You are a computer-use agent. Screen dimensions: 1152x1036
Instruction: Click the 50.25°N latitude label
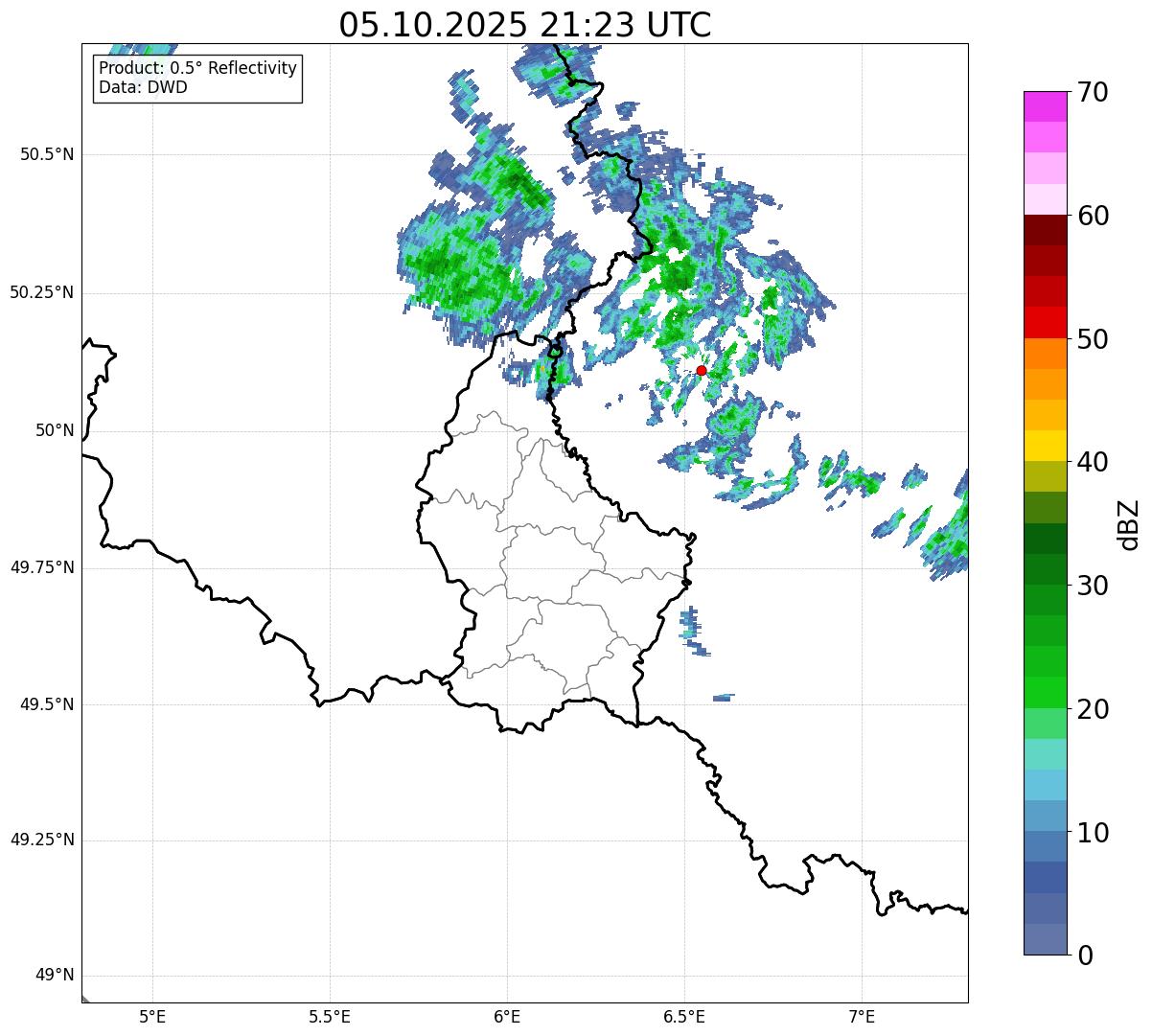pyautogui.click(x=42, y=292)
